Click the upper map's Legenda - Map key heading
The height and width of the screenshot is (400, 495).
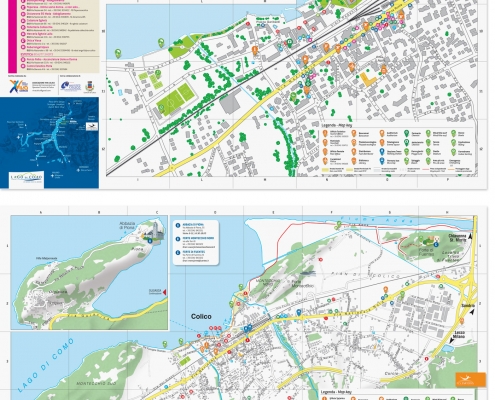pyautogui.click(x=336, y=125)
